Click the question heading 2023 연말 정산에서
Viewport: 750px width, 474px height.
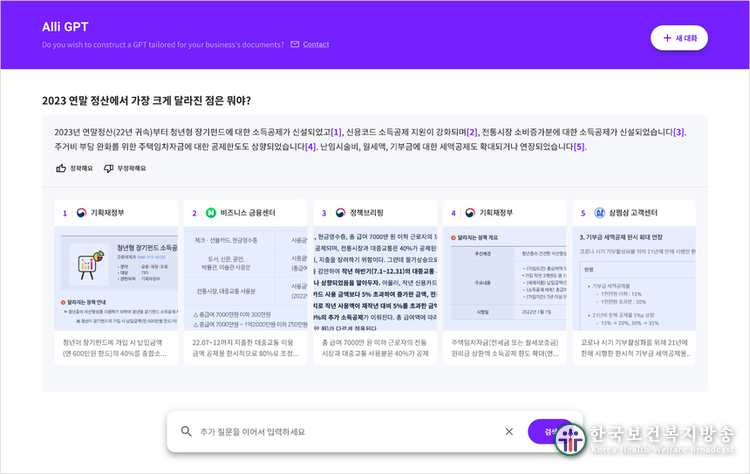146,100
